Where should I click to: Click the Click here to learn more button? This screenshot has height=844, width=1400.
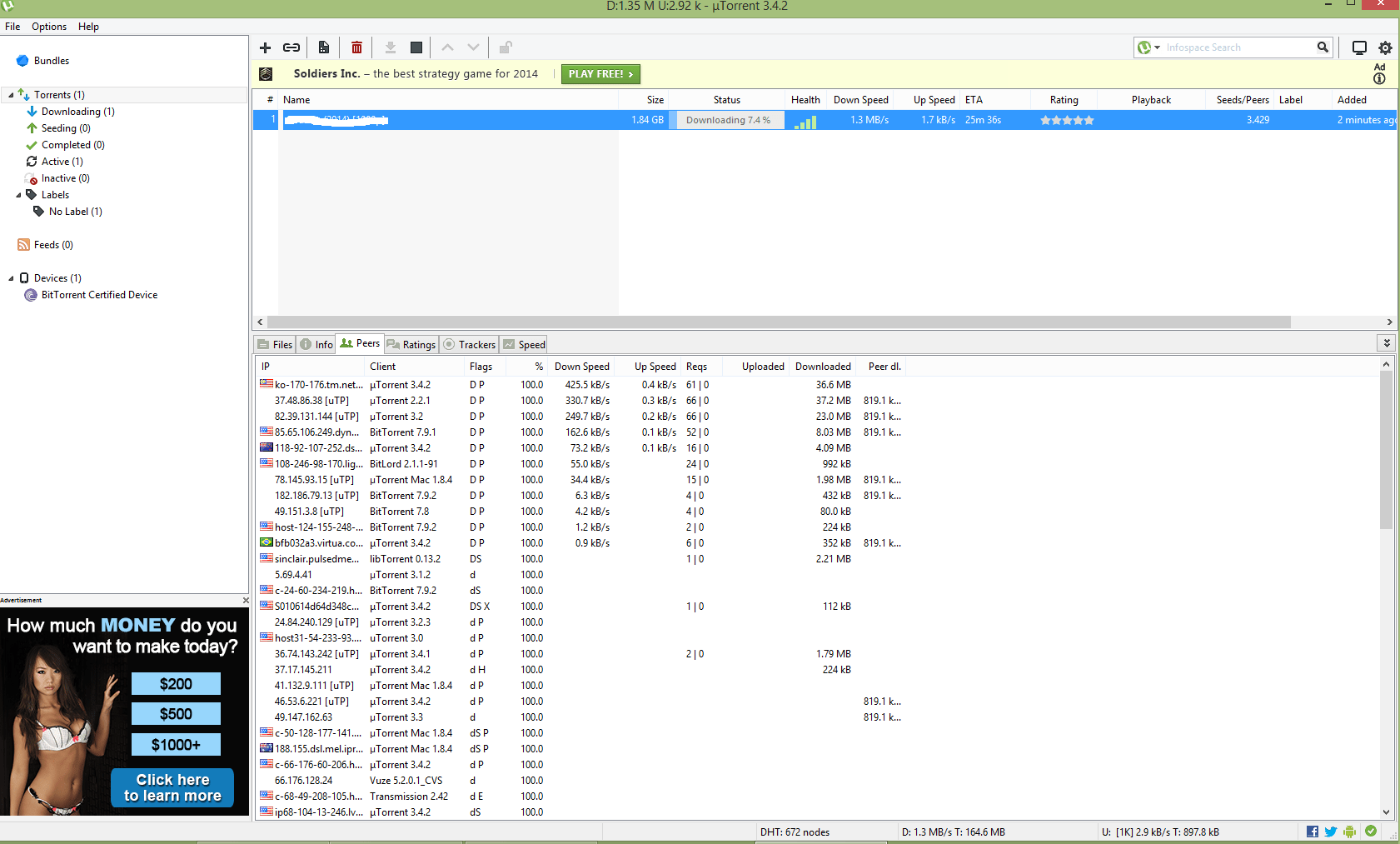[x=172, y=787]
